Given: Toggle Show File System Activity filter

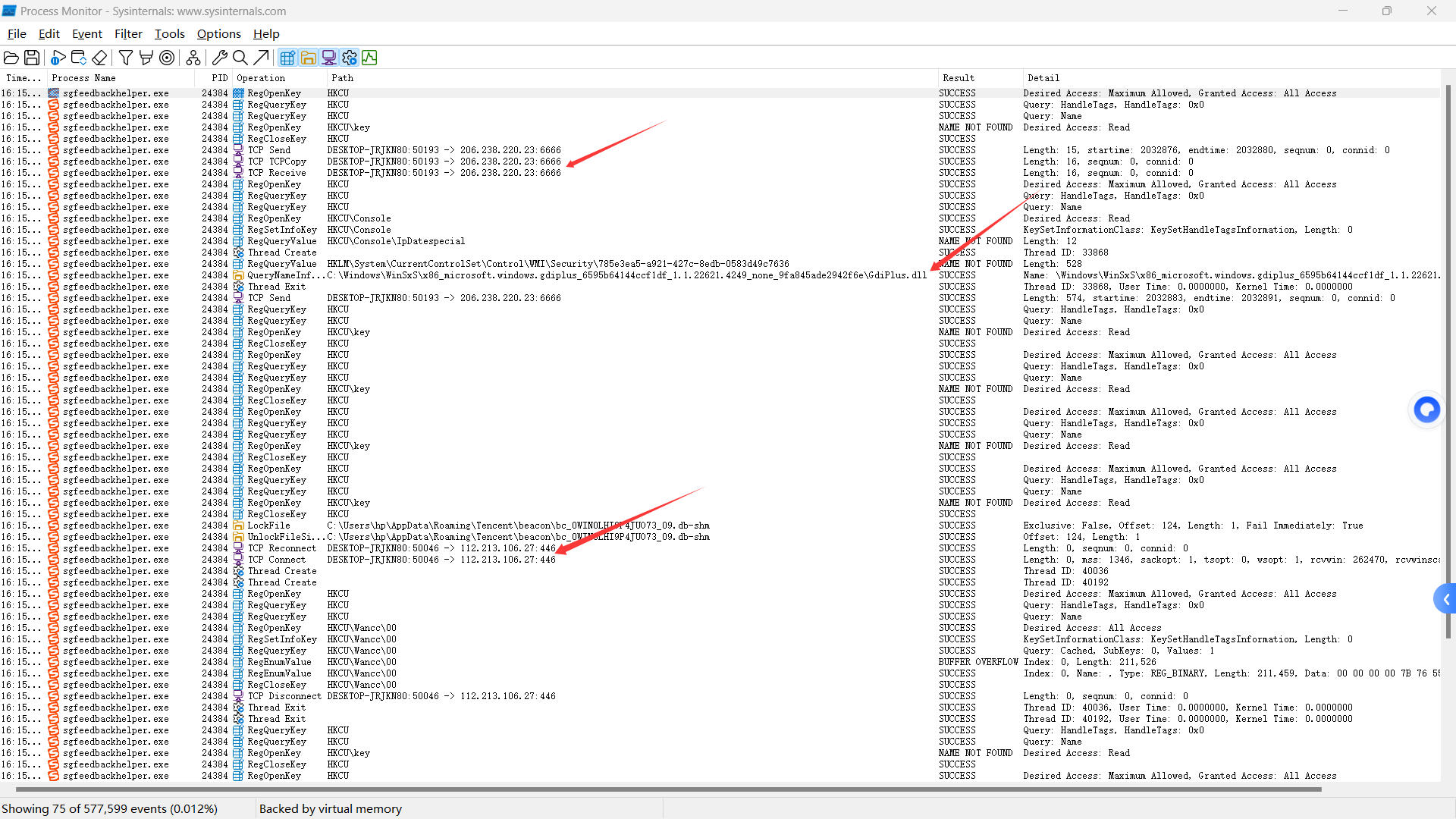Looking at the screenshot, I should (308, 58).
